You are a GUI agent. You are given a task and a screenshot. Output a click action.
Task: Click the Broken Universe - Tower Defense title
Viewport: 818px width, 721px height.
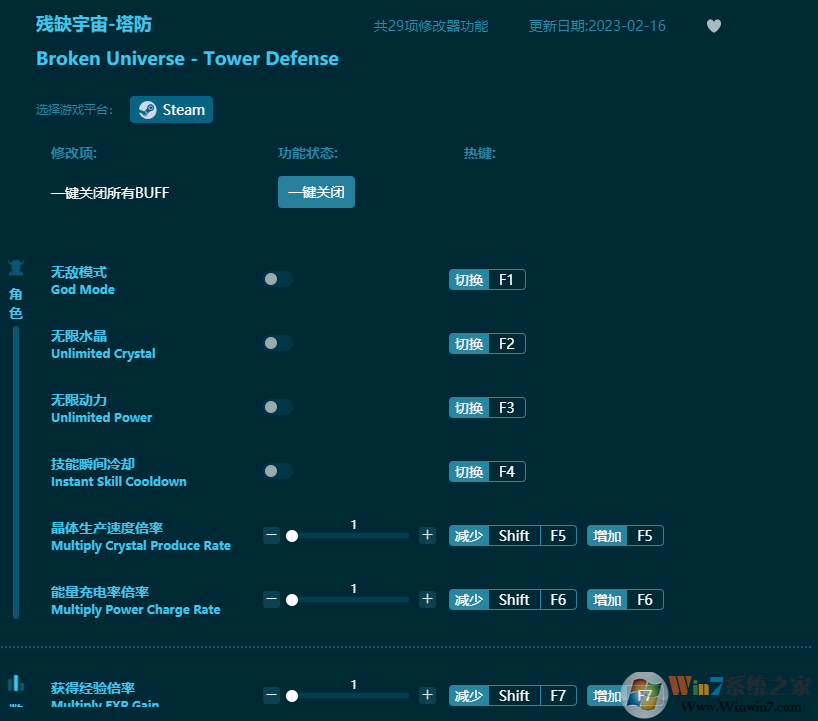(x=187, y=58)
